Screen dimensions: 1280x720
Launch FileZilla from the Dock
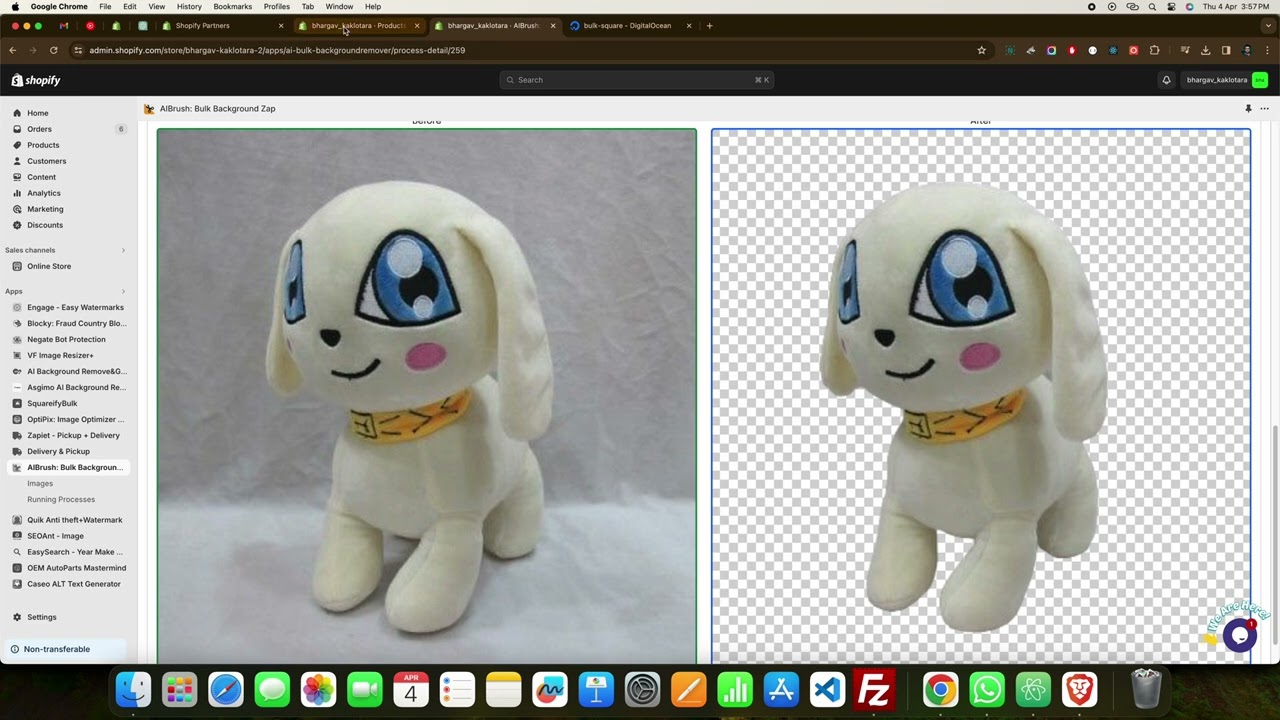pyautogui.click(x=873, y=689)
